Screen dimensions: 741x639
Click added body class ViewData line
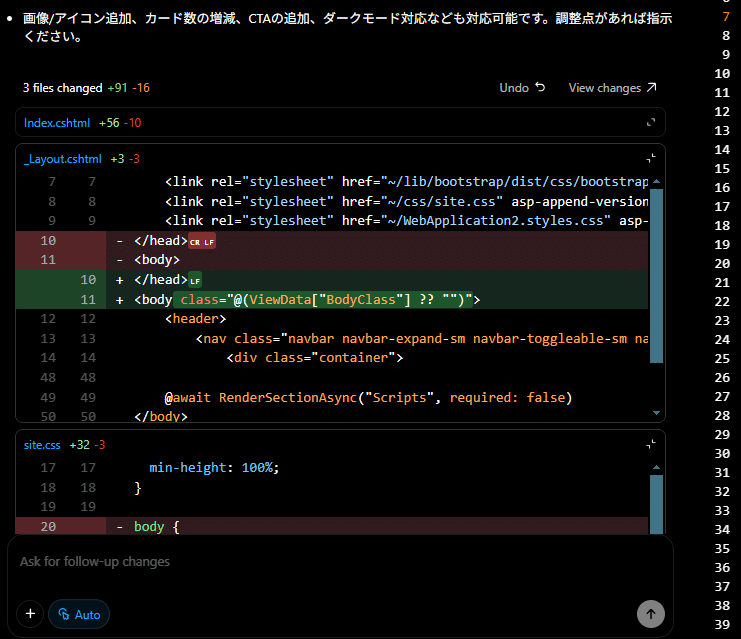point(332,300)
